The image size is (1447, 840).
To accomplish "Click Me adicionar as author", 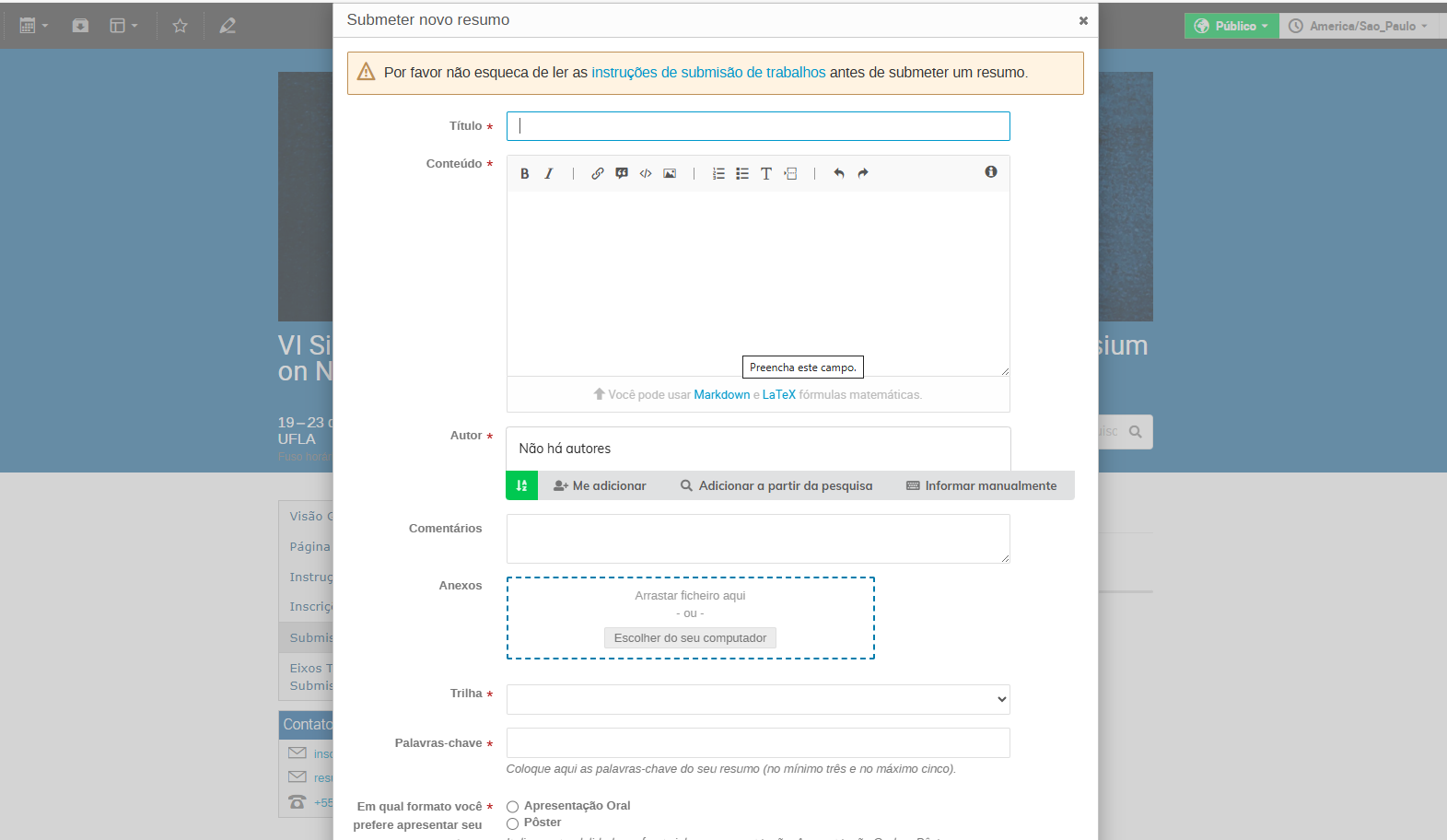I will click(x=600, y=485).
